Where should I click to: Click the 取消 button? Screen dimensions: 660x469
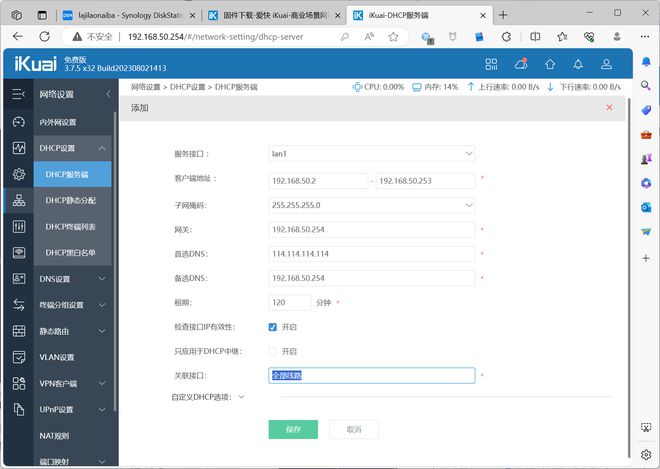tap(354, 429)
